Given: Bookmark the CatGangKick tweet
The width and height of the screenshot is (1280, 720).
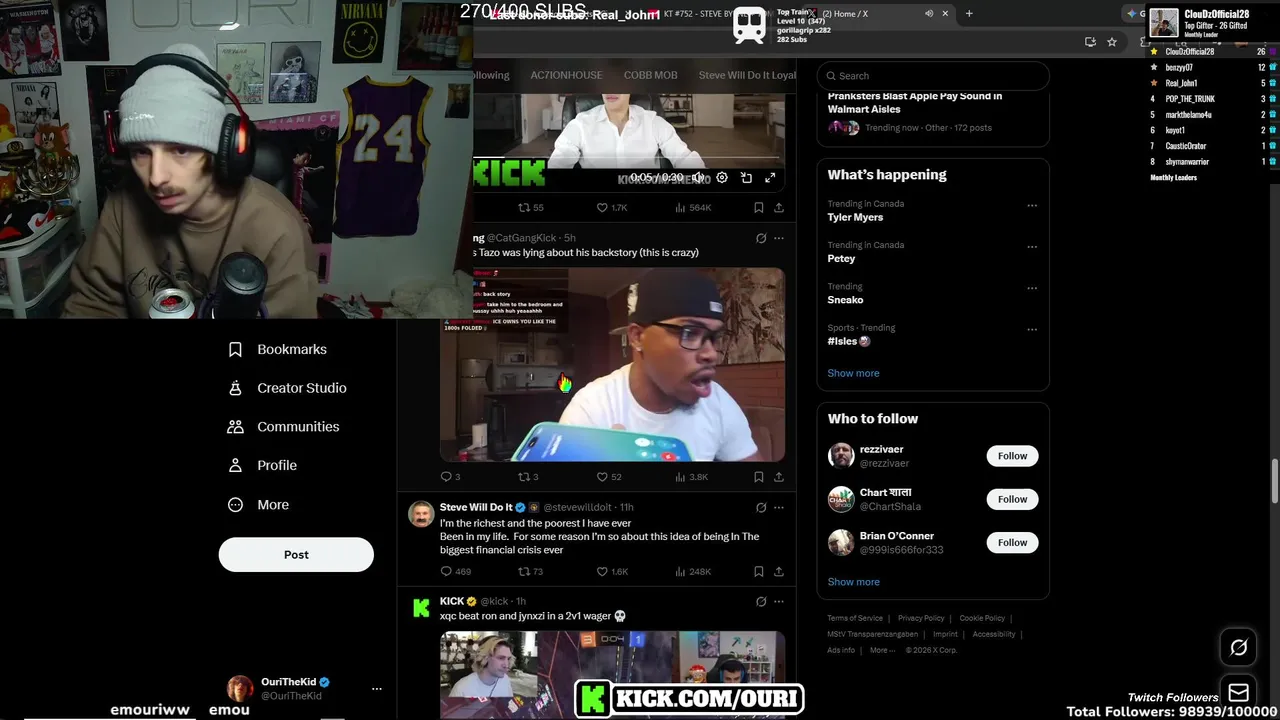Looking at the screenshot, I should pos(759,477).
